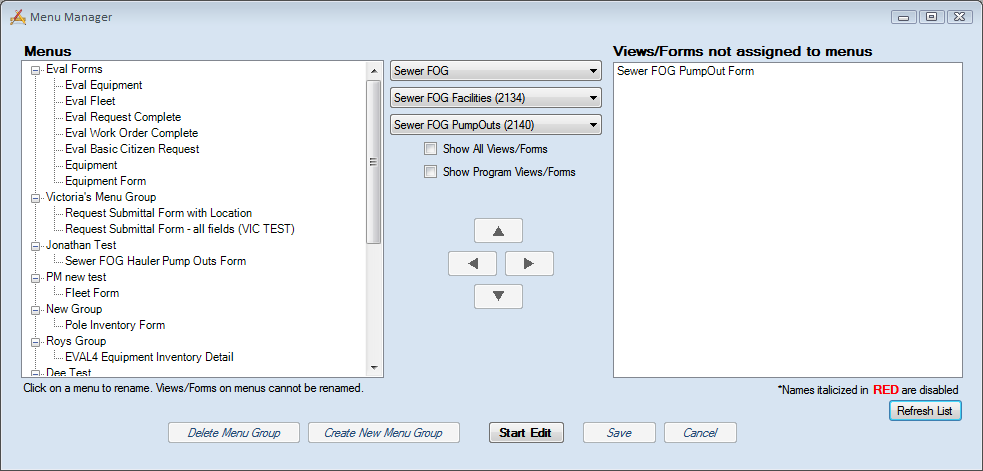Viewport: 983px width, 471px height.
Task: Click the move left arrow button
Action: coord(474,264)
